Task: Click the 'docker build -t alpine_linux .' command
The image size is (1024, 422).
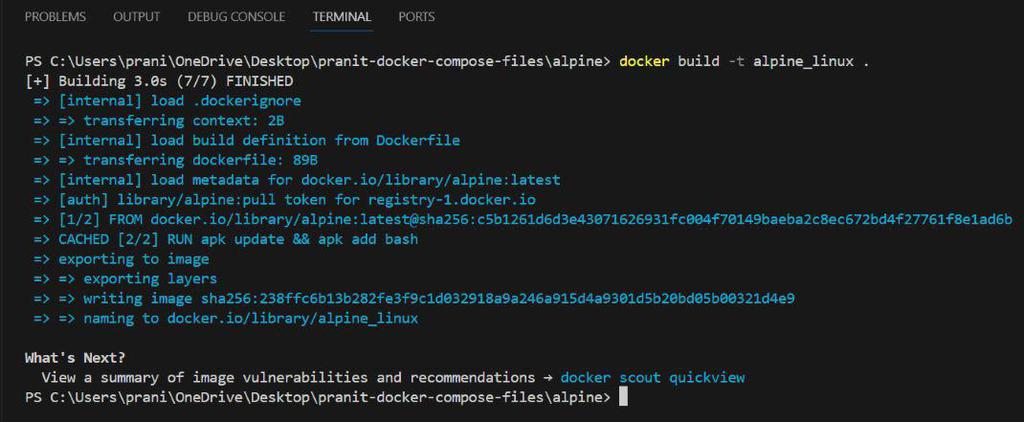Action: (744, 61)
